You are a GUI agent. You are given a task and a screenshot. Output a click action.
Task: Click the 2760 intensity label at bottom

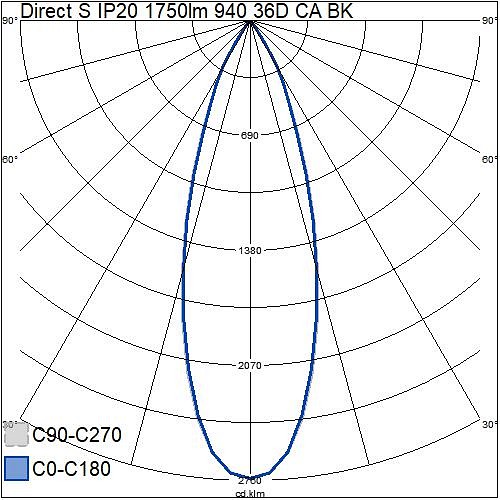point(250,481)
